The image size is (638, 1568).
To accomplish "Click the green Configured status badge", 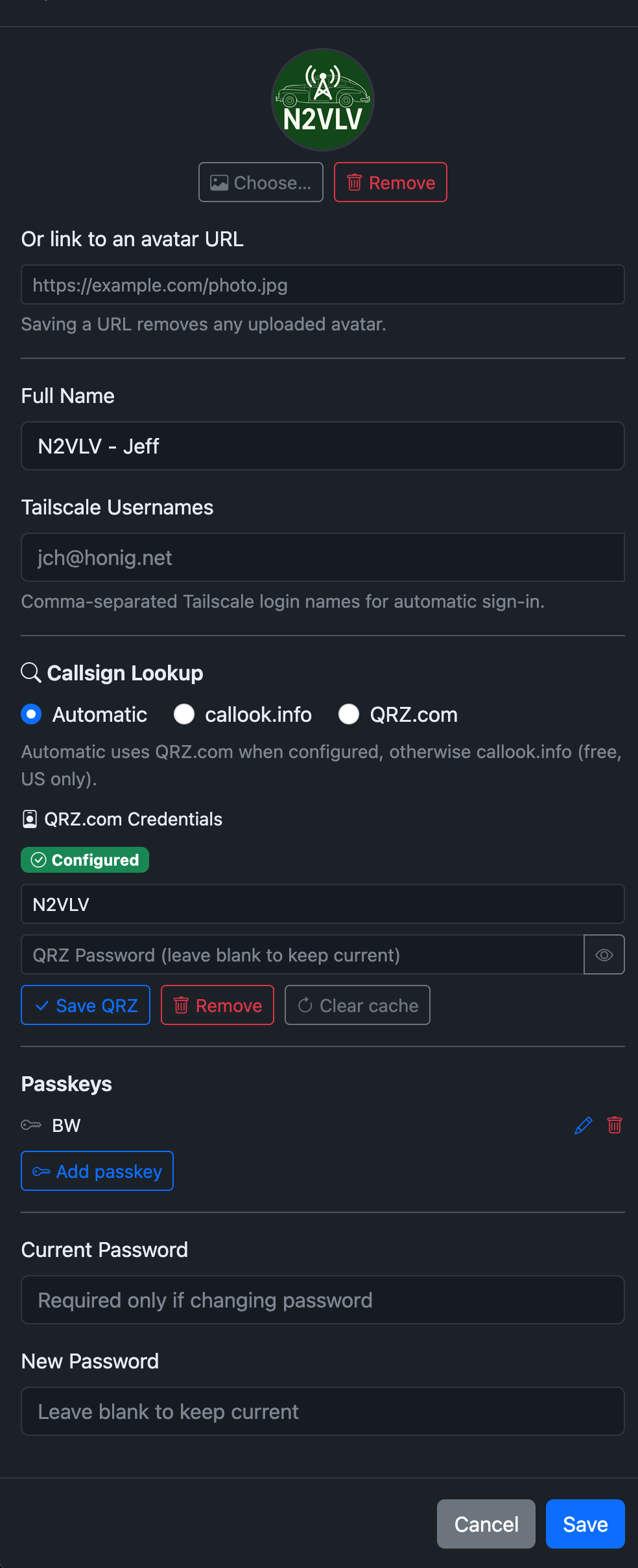I will click(85, 860).
